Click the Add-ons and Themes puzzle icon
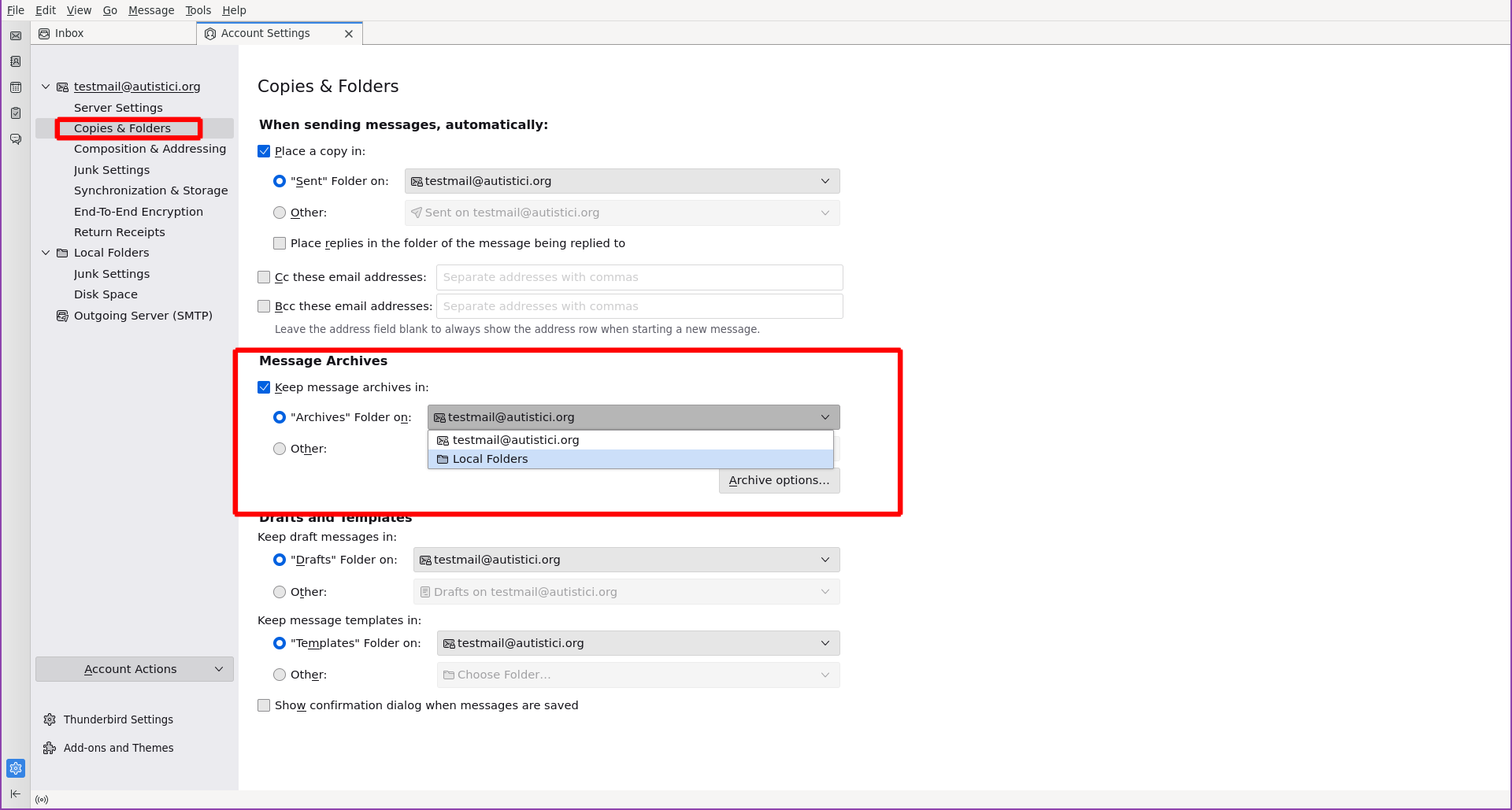This screenshot has width=1512, height=810. (x=50, y=748)
